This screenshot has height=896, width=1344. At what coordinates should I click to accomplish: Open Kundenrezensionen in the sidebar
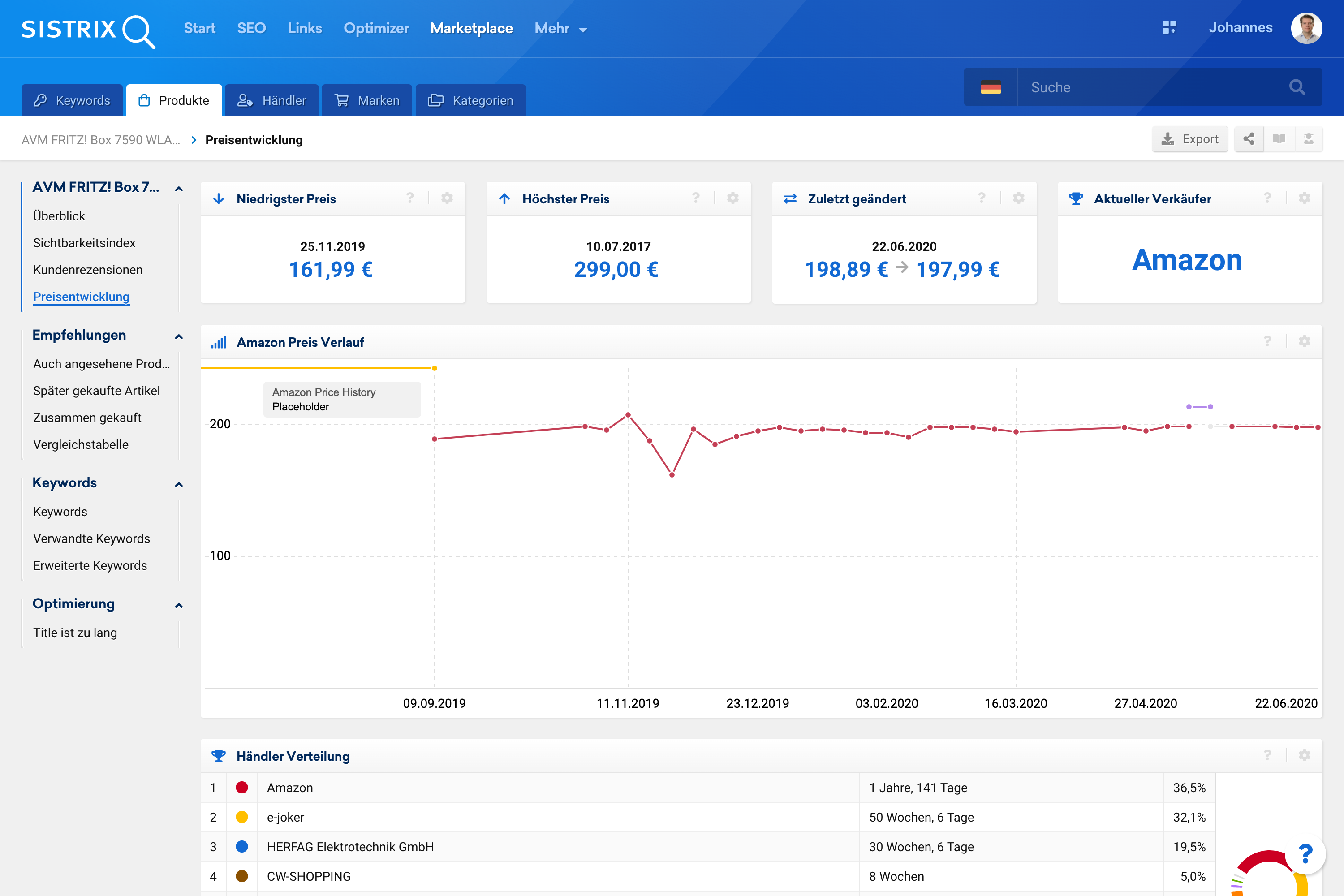(x=88, y=270)
